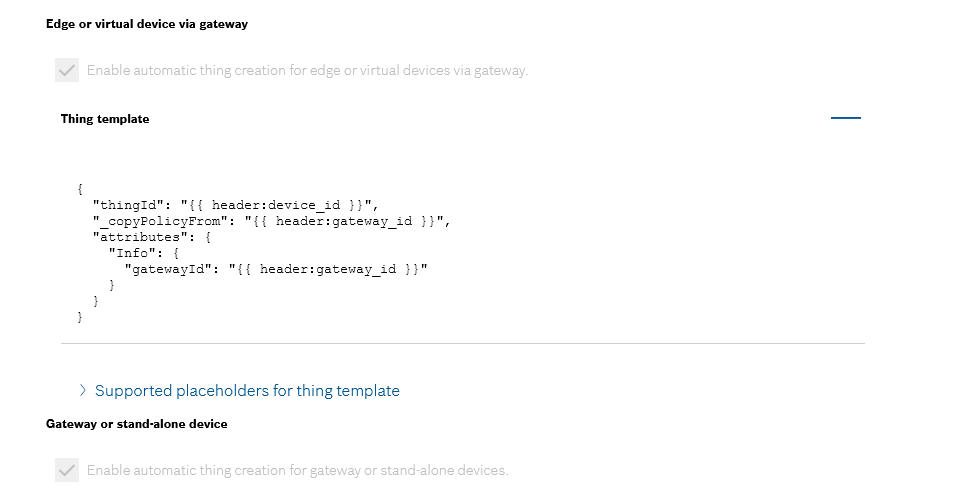This screenshot has height=500, width=975.
Task: Click the label text for the gateway or stand-alone devices option
Action: point(297,470)
